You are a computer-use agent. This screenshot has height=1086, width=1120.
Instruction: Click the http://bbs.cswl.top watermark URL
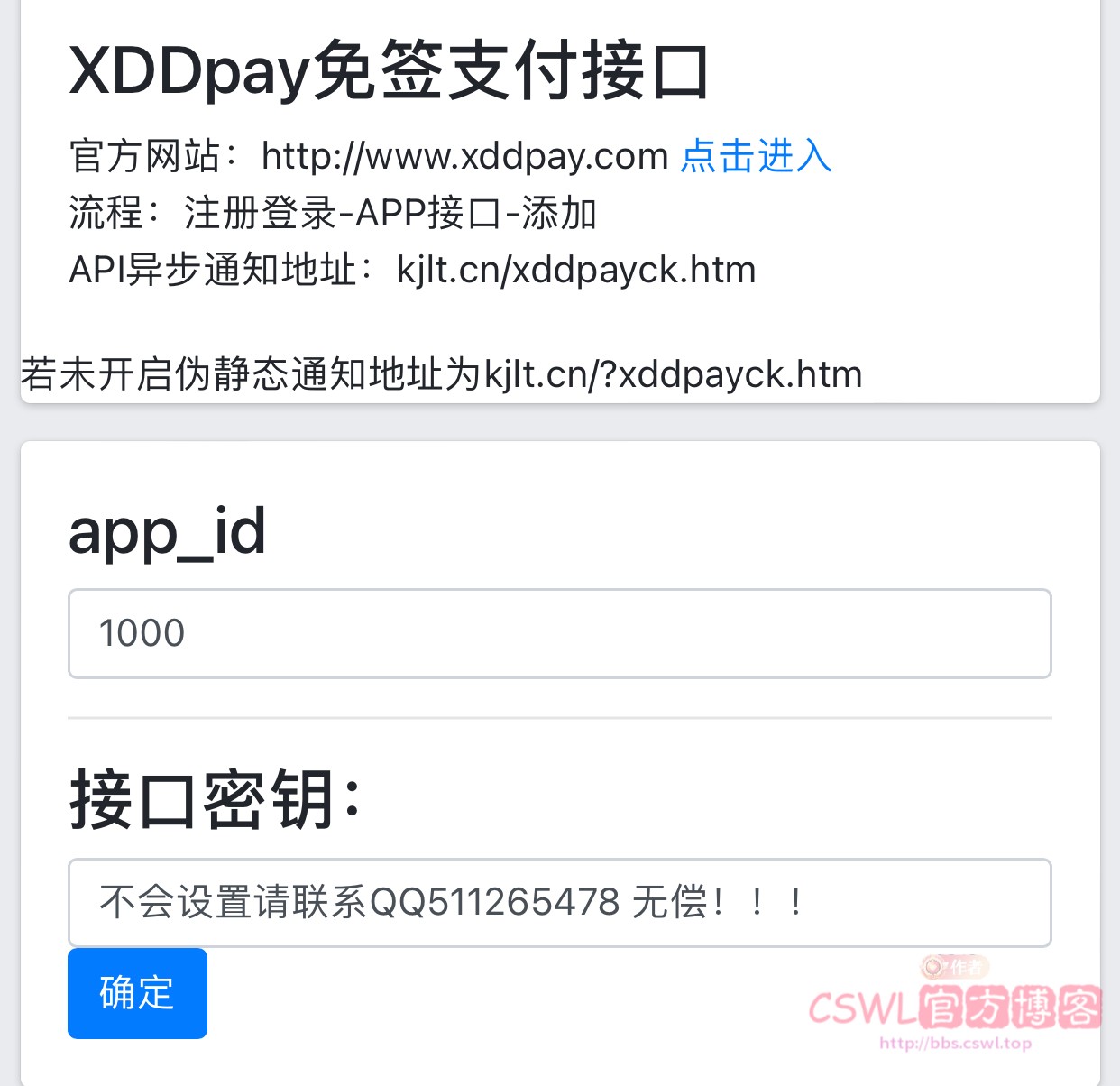tap(955, 1044)
